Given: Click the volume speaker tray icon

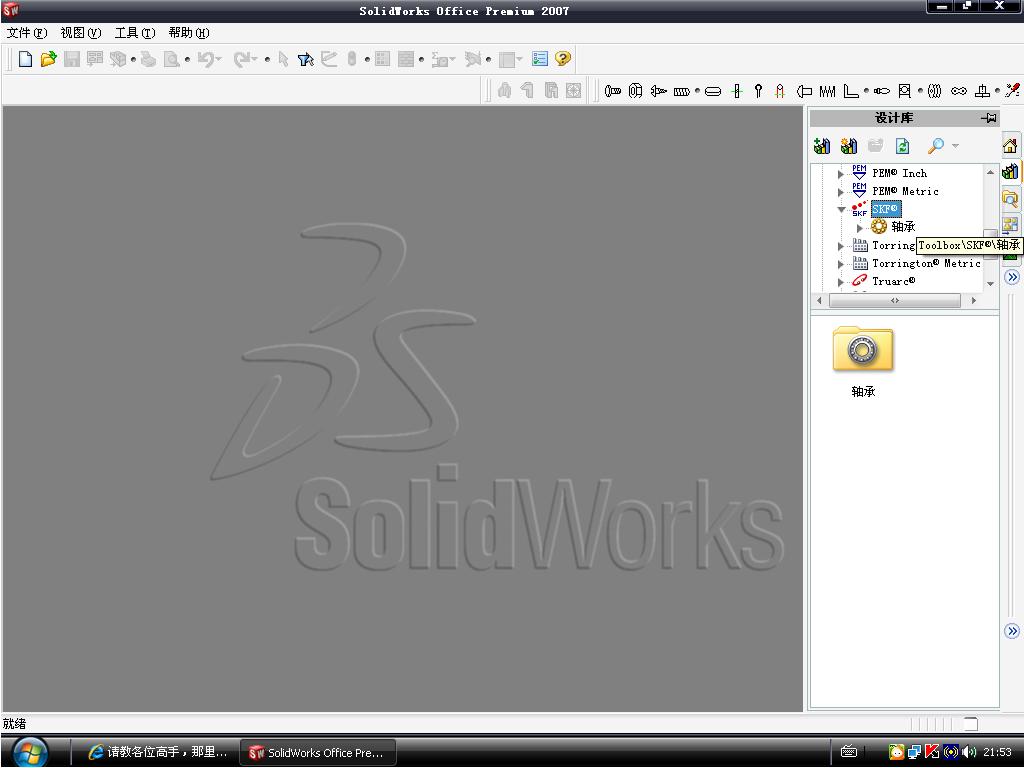Looking at the screenshot, I should (x=968, y=752).
